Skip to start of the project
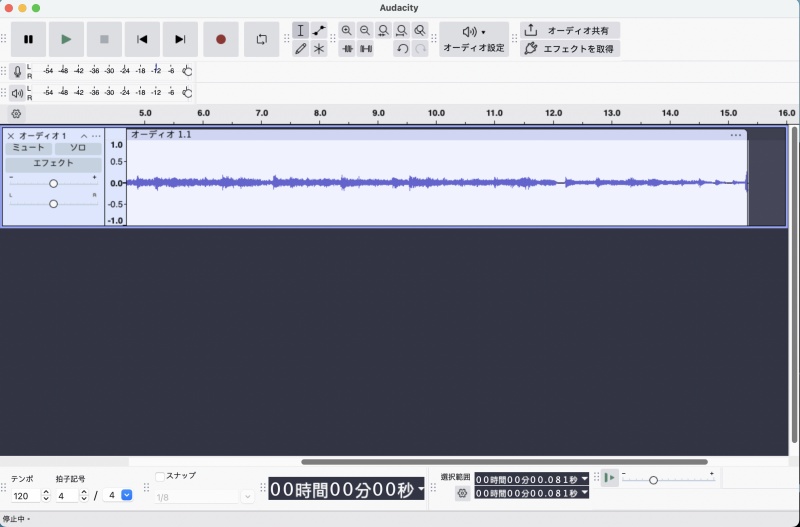The image size is (800, 527). click(142, 39)
